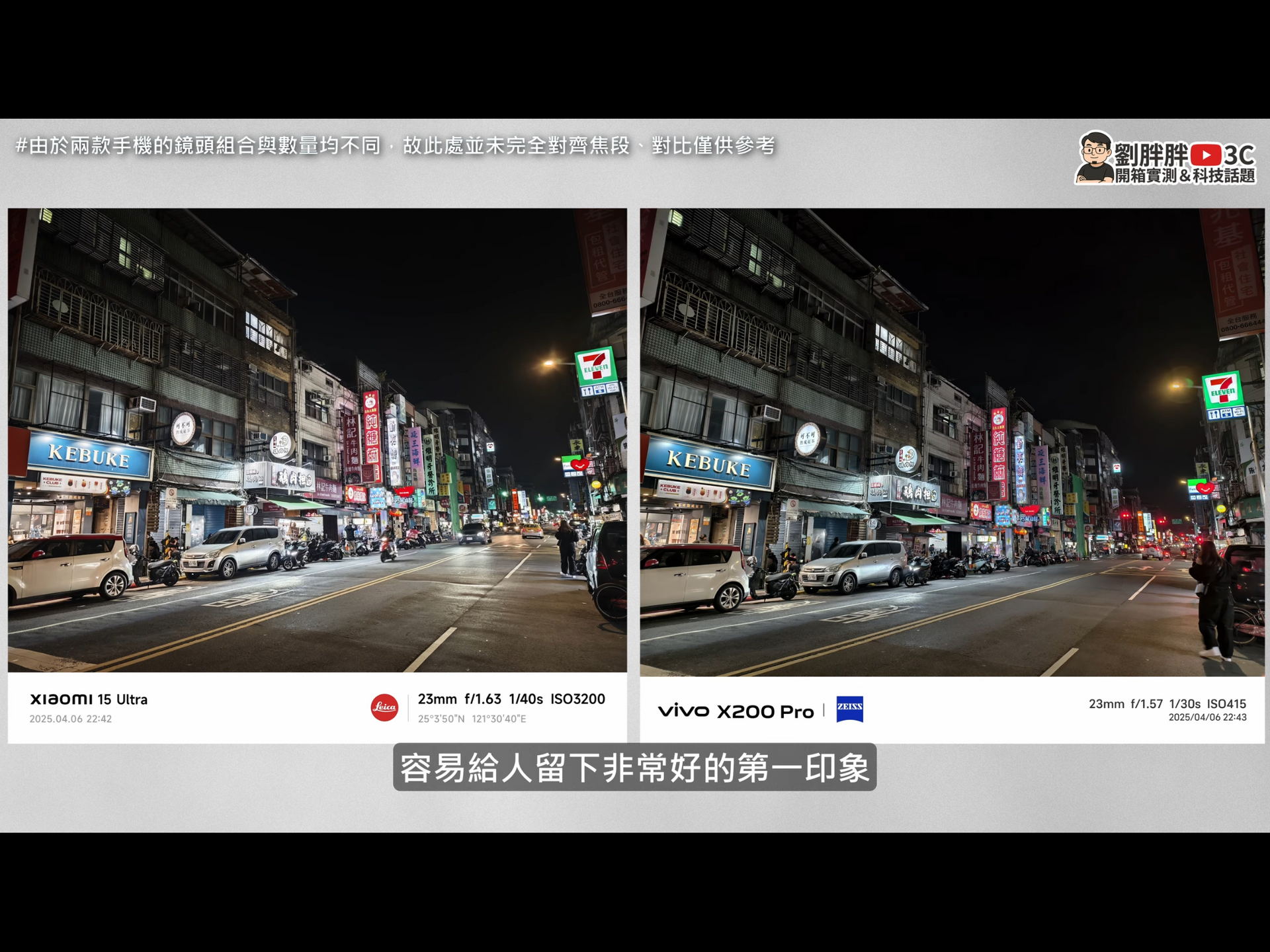Click the 劉胖胖 3C channel name text
Image resolution: width=1270 pixels, height=952 pixels.
pos(1152,155)
